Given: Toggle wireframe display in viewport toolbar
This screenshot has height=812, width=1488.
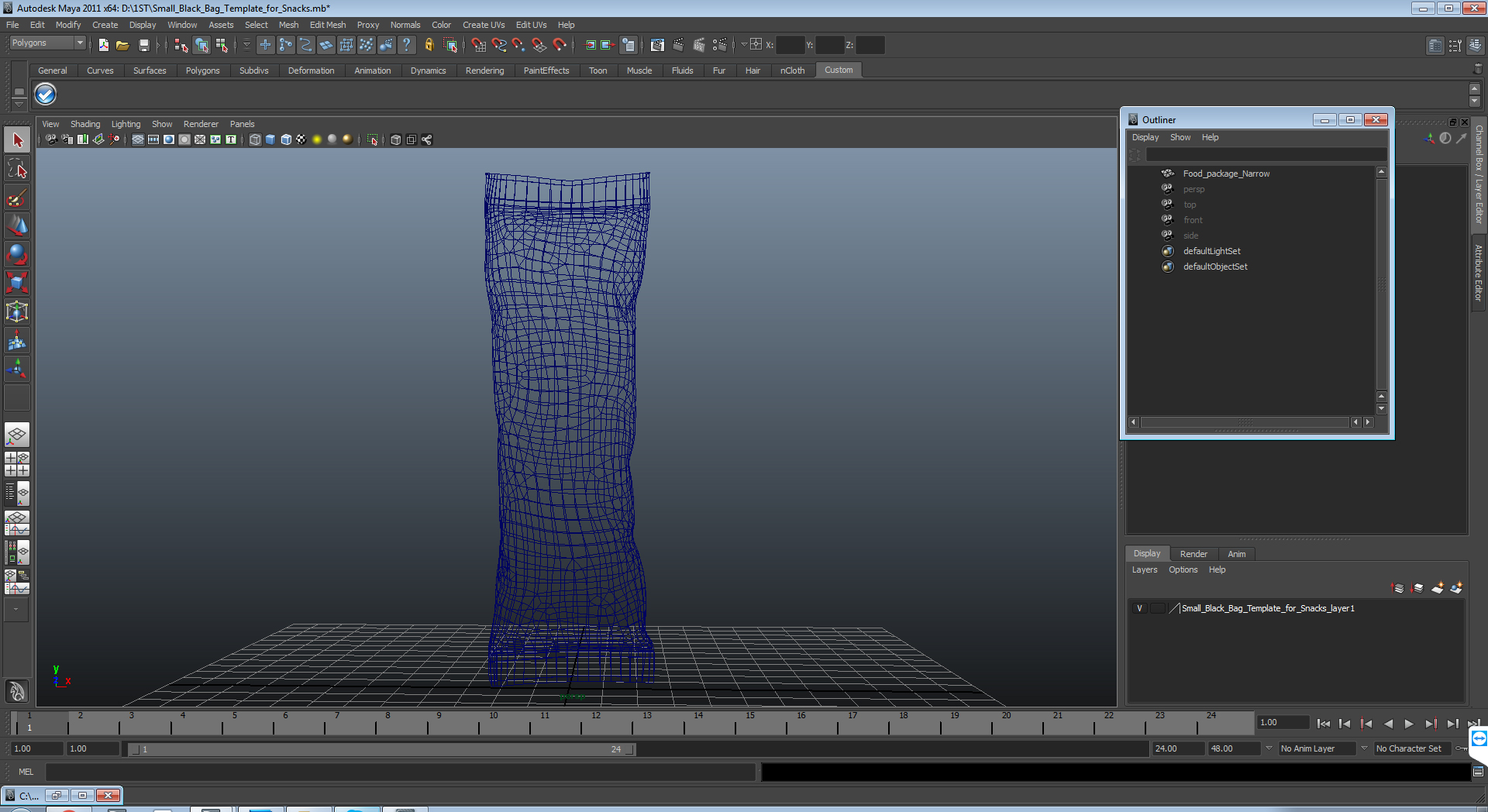Looking at the screenshot, I should 255,140.
